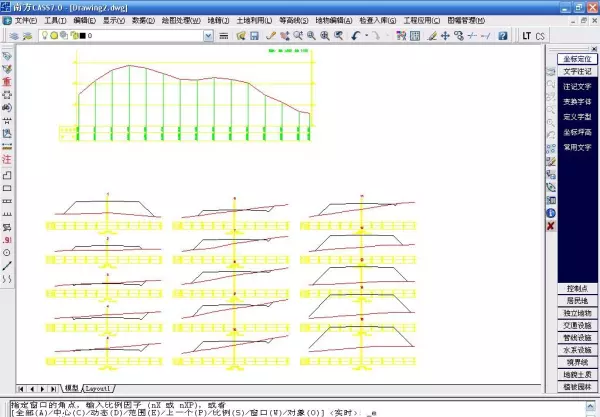Click the move (four-arrow) icon
Image resolution: width=600 pixels, height=417 pixels.
point(445,36)
